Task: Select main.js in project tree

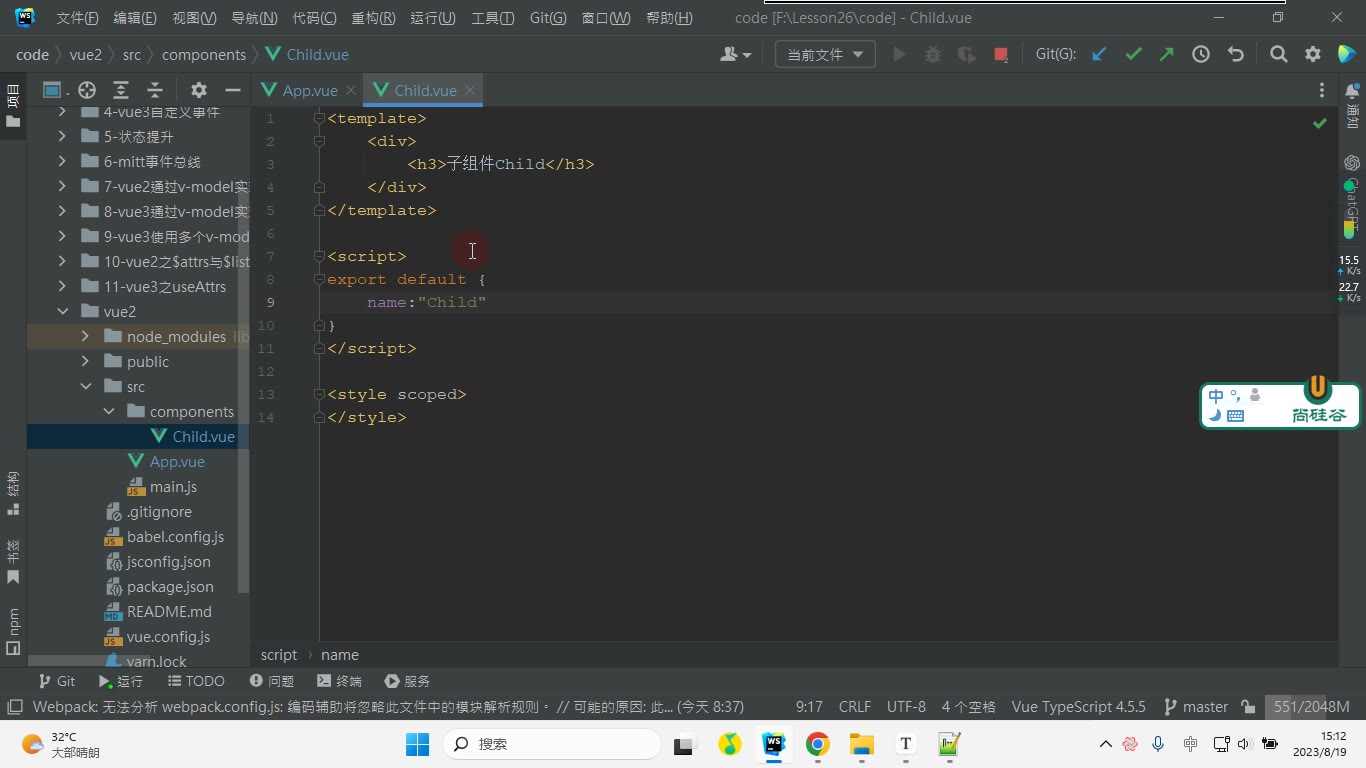Action: click(x=173, y=487)
